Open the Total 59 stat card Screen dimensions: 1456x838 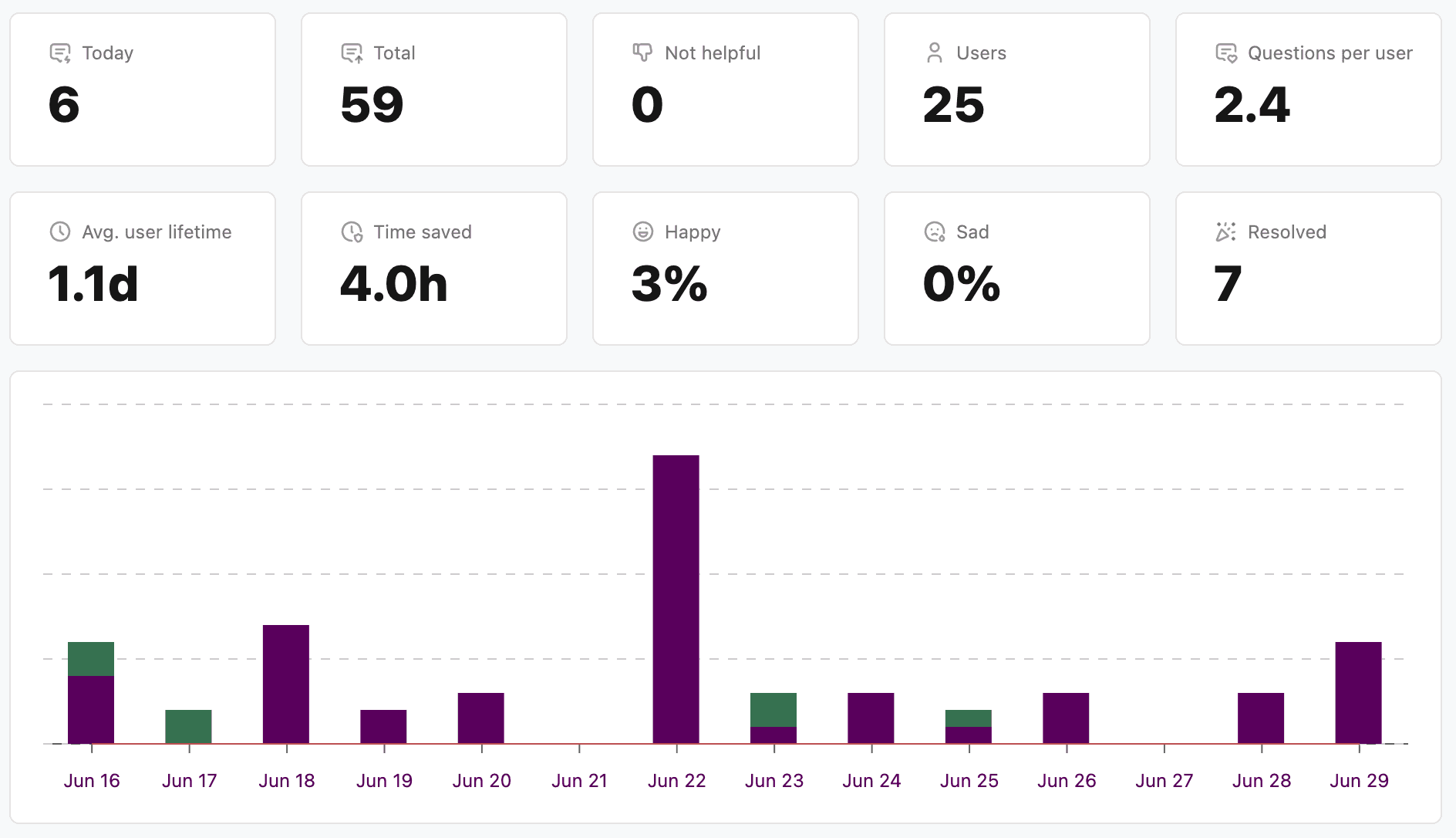coord(434,90)
